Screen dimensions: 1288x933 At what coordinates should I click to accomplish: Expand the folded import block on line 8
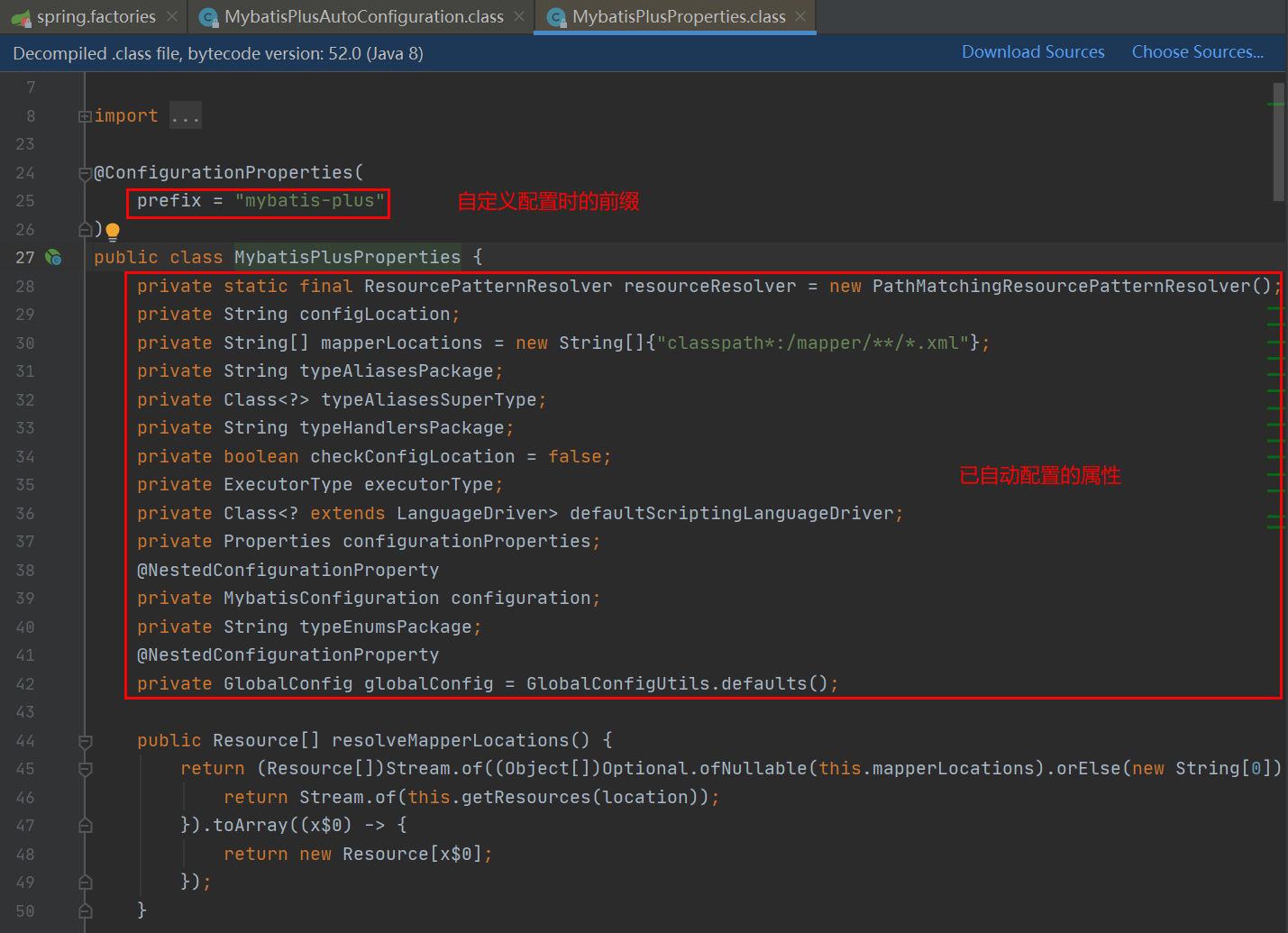pos(85,116)
